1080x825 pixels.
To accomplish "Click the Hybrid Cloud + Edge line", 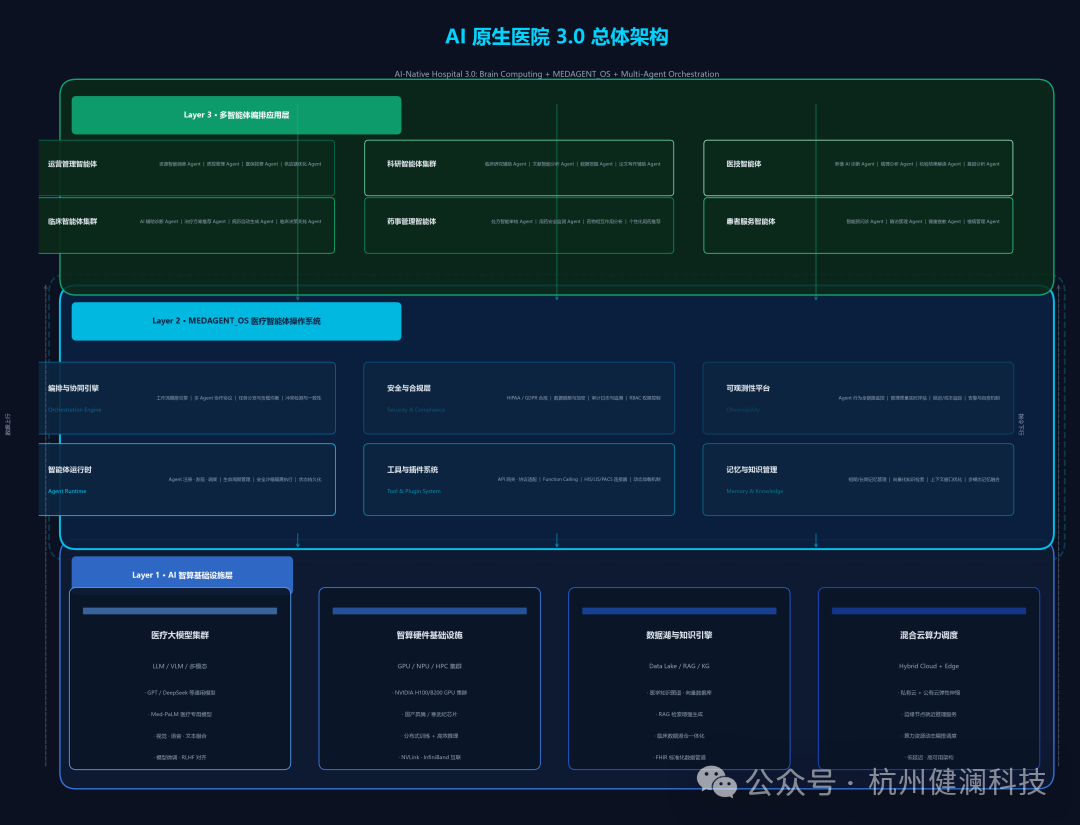I will 928,666.
